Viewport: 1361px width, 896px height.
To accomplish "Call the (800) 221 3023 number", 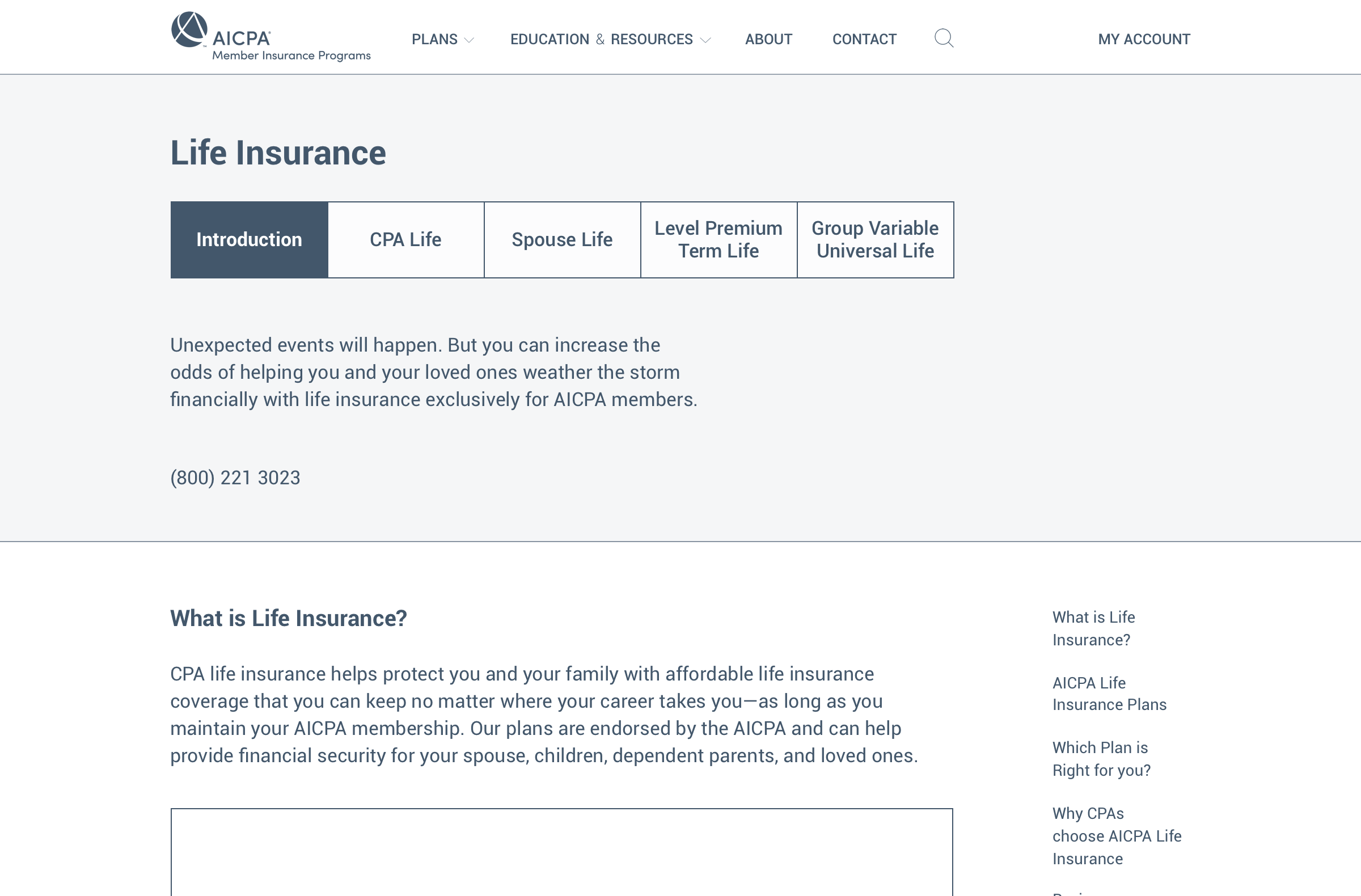I will pos(235,477).
